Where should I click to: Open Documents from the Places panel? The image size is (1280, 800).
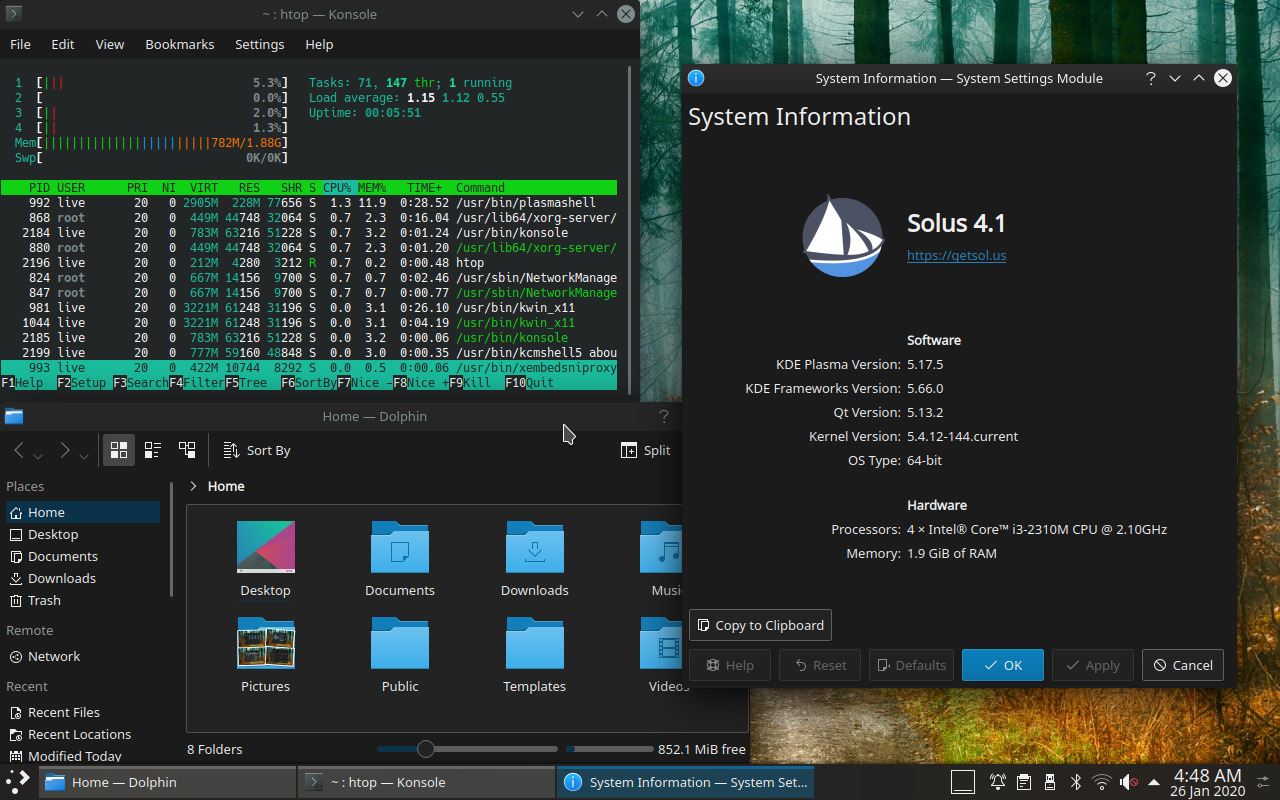pyautogui.click(x=83, y=556)
